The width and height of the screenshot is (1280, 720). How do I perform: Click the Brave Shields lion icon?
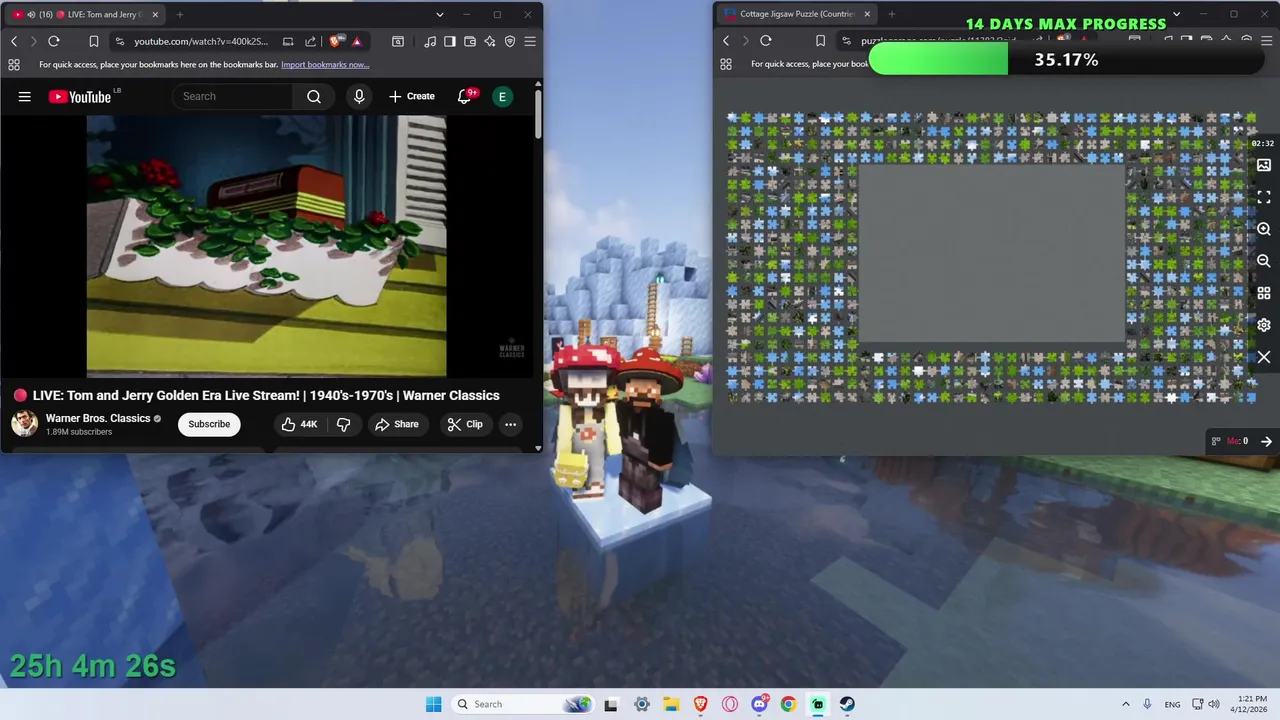coord(335,41)
